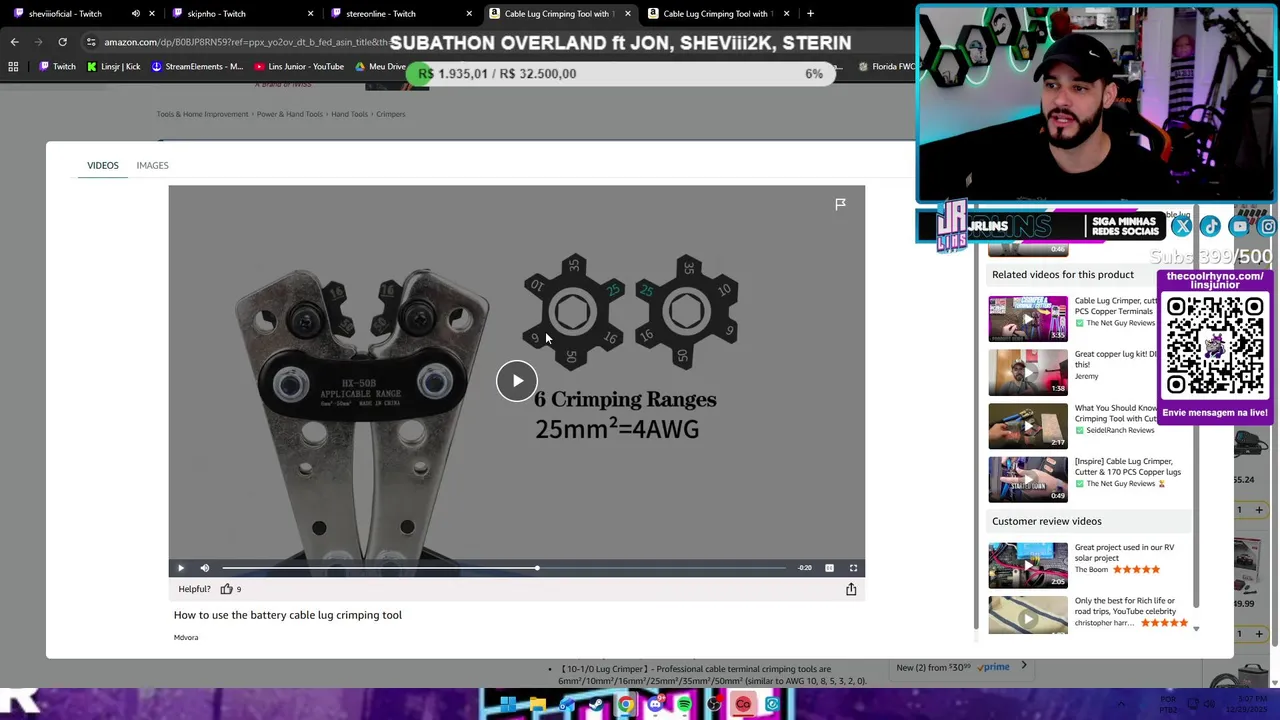Viewport: 1280px width, 720px height.
Task: Enter fullscreen from the video controls
Action: 853,568
